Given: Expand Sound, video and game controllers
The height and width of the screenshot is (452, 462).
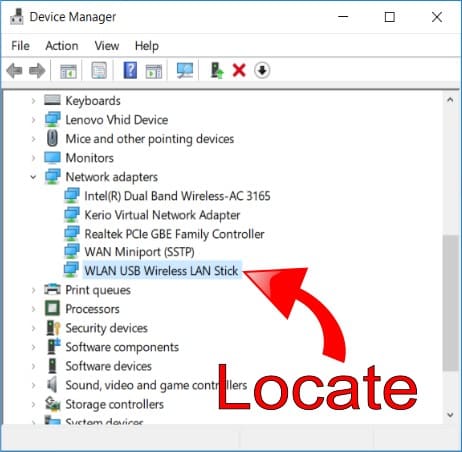Looking at the screenshot, I should (x=33, y=385).
